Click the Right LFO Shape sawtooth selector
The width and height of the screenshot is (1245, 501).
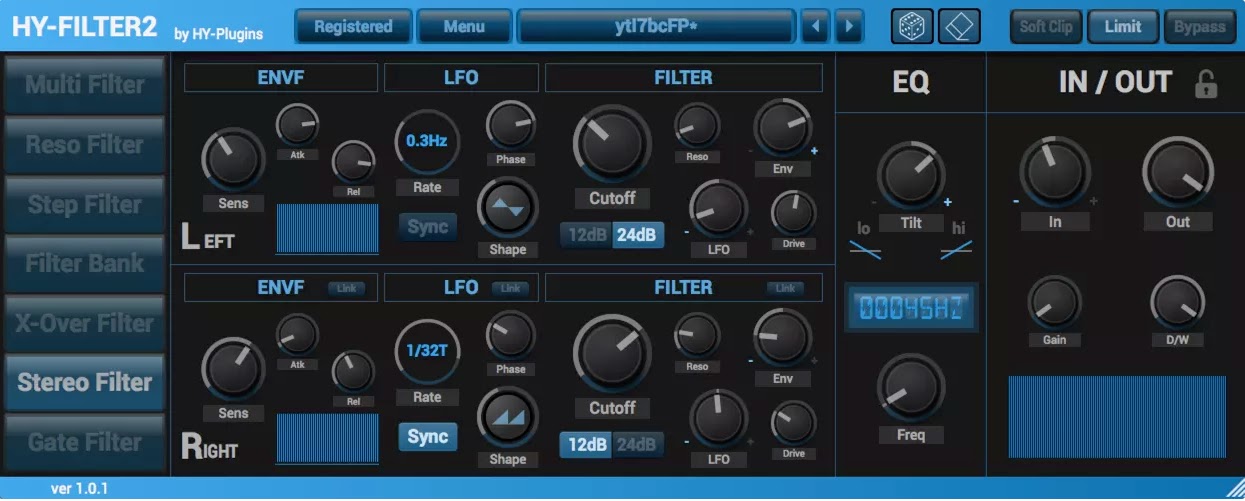(509, 418)
